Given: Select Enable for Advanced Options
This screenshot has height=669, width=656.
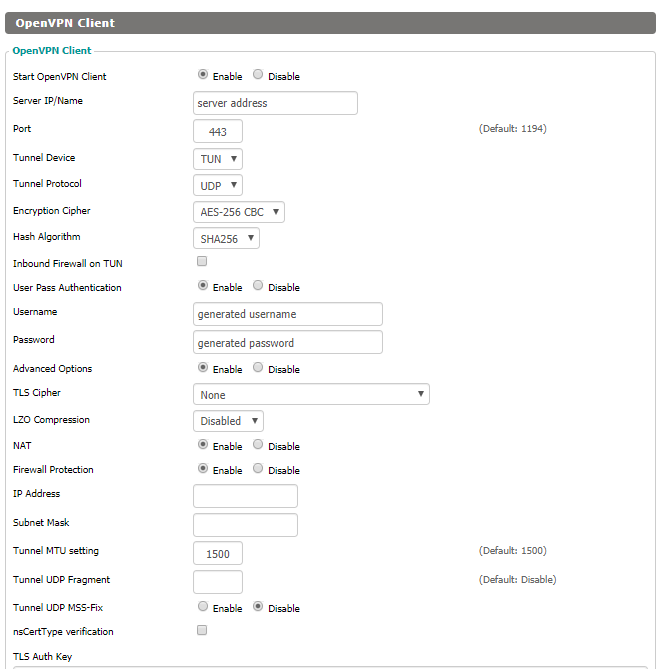Looking at the screenshot, I should click(x=203, y=367).
